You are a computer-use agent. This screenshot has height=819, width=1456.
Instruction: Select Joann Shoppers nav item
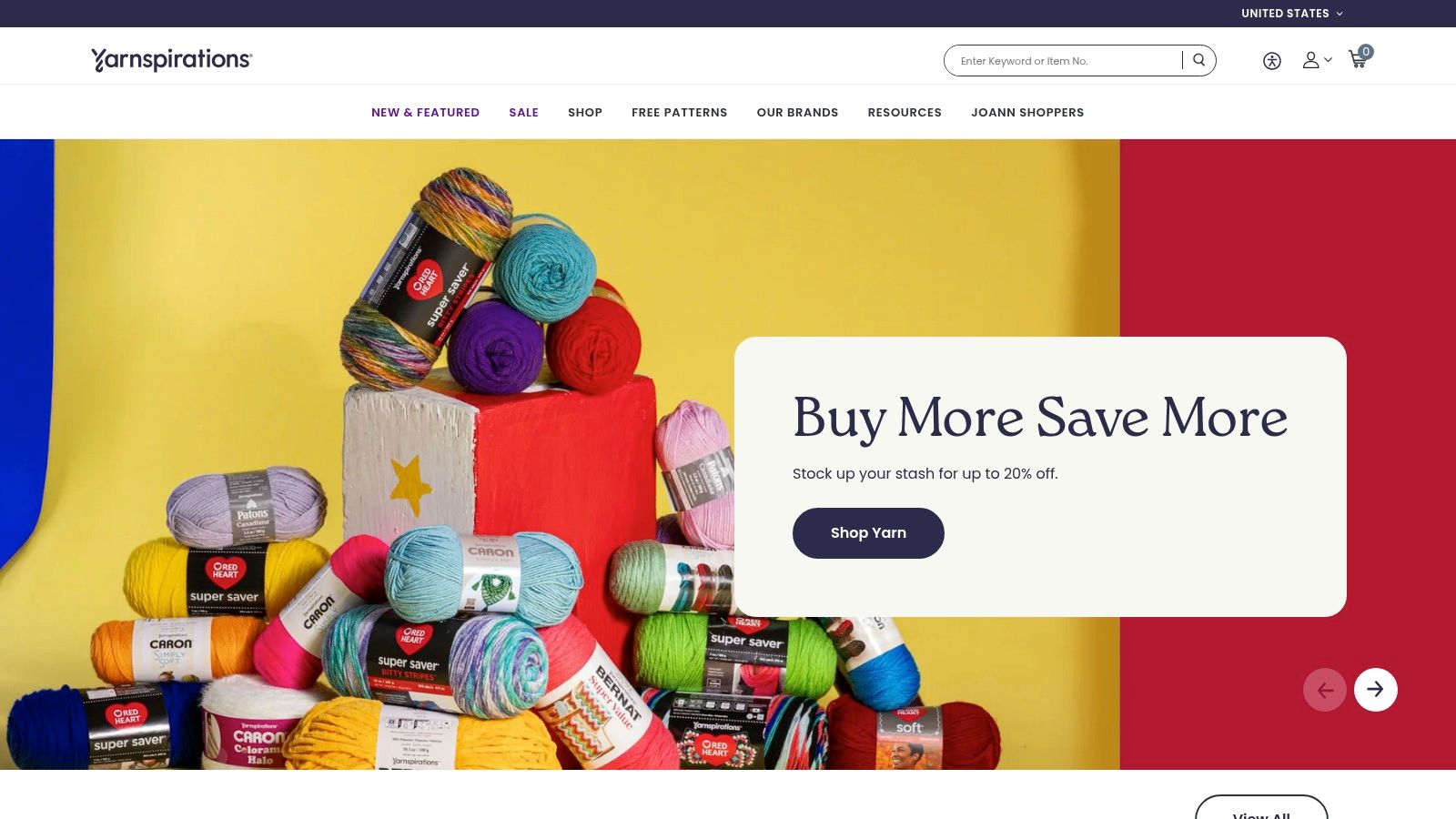tap(1027, 112)
